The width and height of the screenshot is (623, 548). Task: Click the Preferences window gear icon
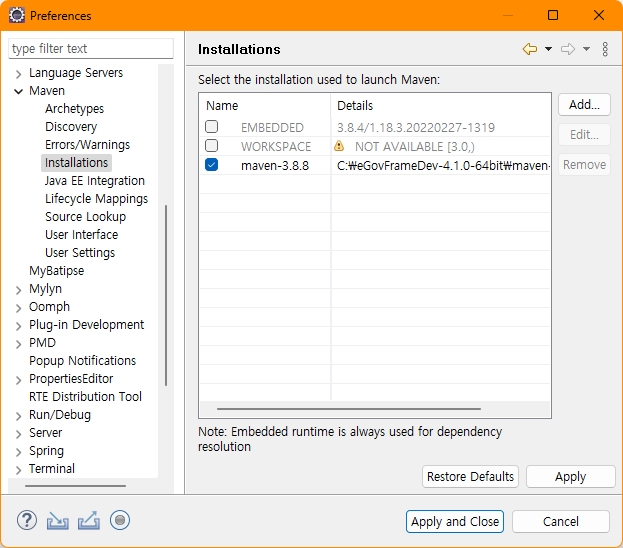(16, 15)
